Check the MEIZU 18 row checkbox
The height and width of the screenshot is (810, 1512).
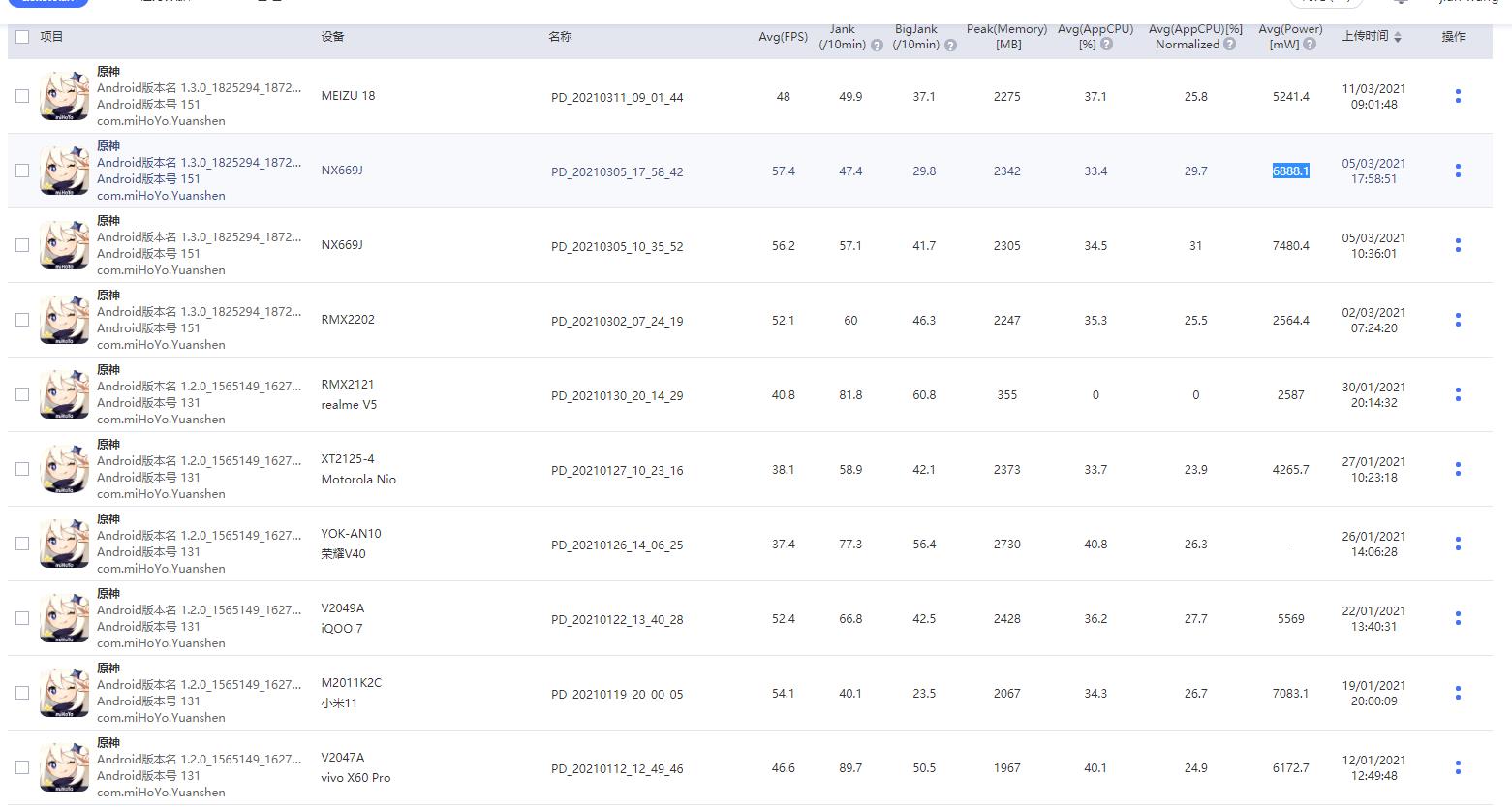pos(22,96)
